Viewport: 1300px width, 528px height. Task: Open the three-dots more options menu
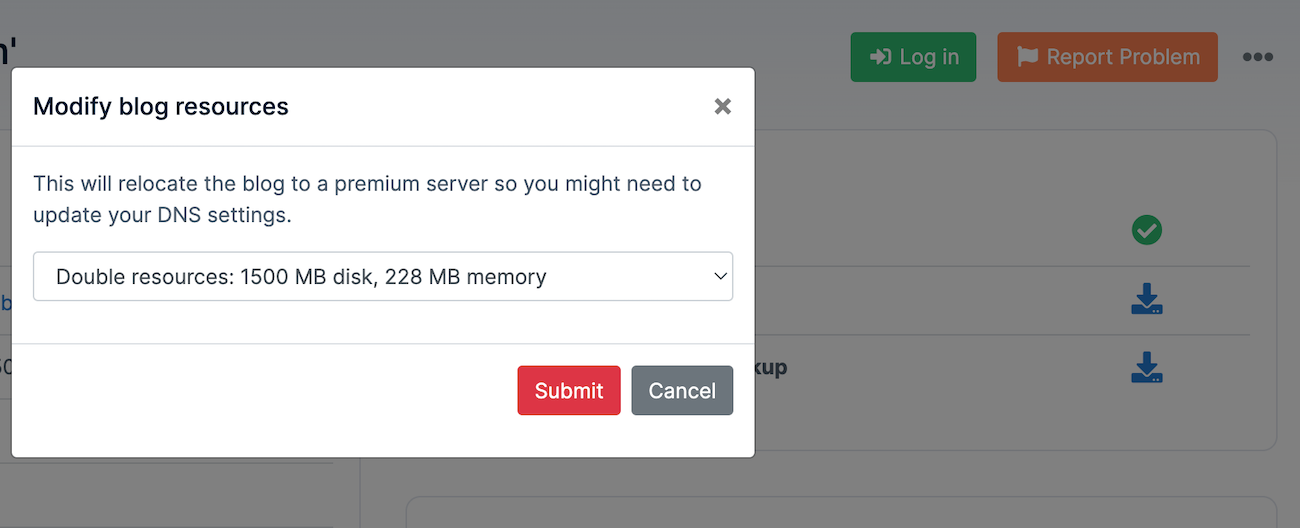1257,57
